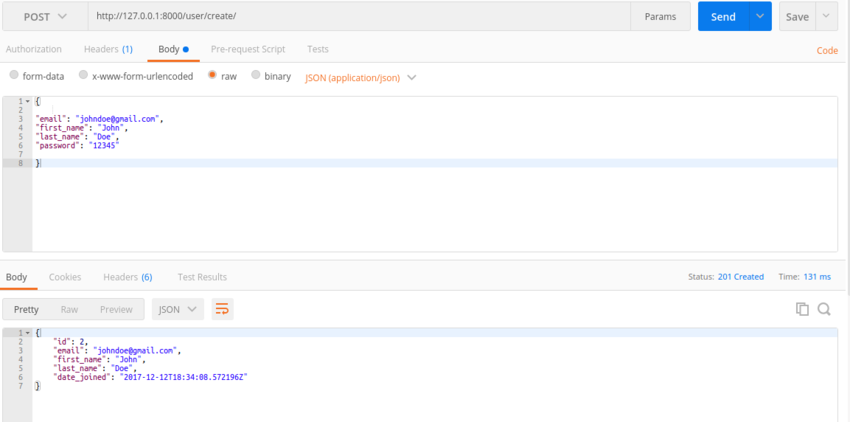
Task: Open the response JSON format dropdown
Action: point(178,309)
